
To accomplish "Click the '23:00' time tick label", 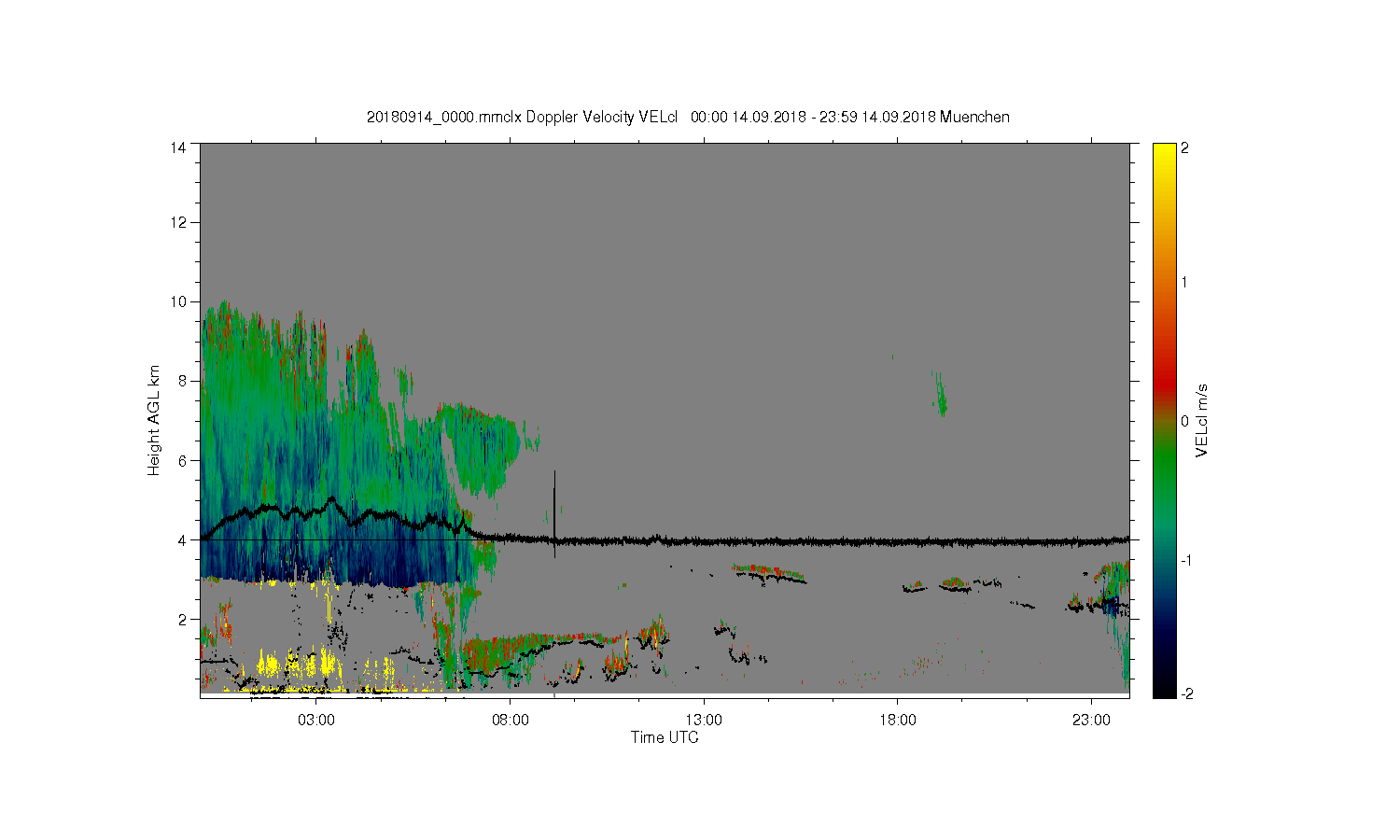I will [1091, 721].
